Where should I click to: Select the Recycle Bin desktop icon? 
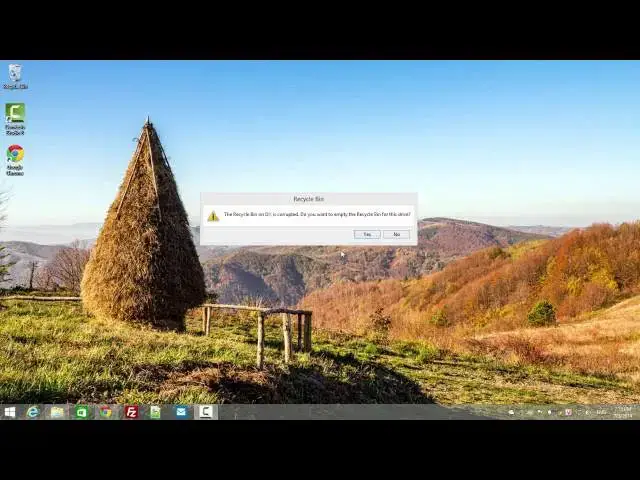point(16,77)
